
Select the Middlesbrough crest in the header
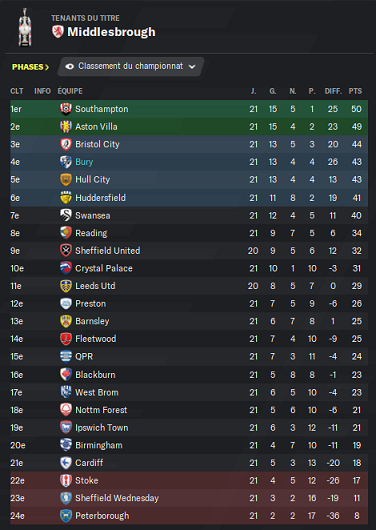[58, 32]
